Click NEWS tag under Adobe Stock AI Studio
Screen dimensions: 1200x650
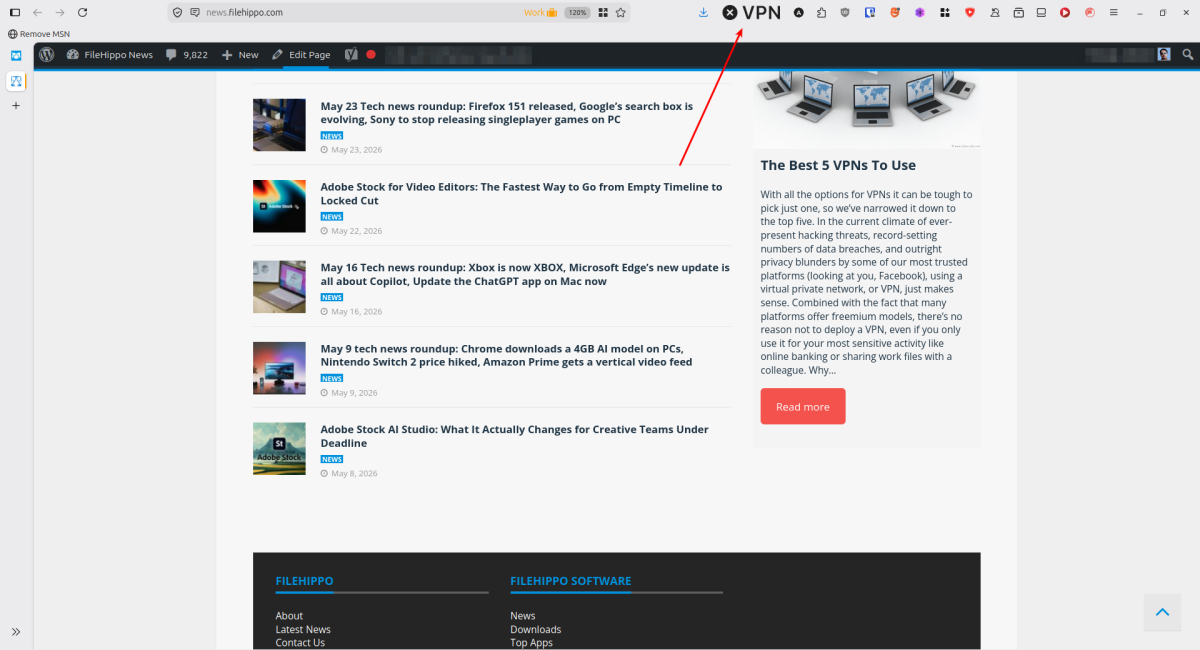click(332, 459)
